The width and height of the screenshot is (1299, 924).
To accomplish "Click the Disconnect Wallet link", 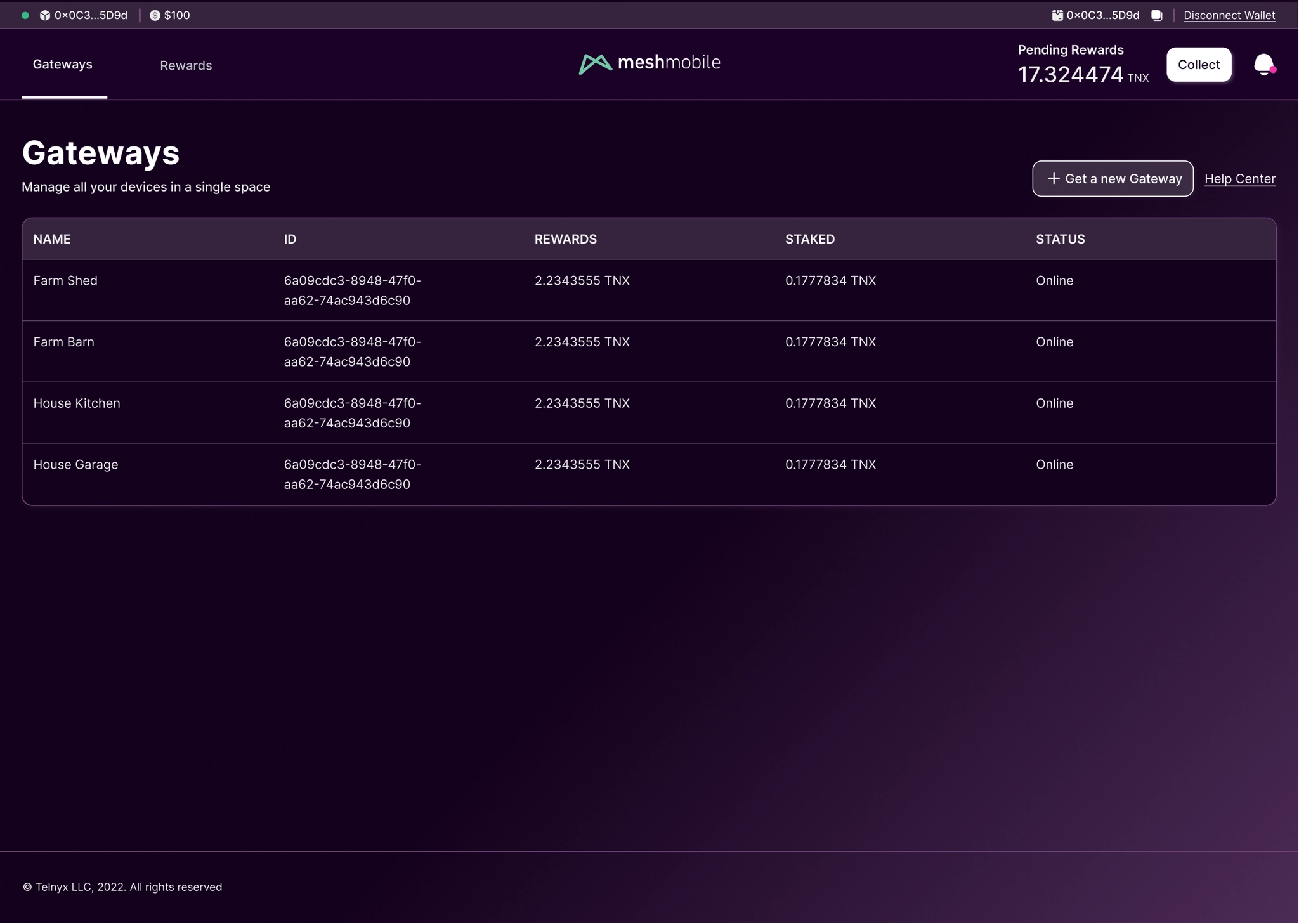I will (x=1229, y=15).
